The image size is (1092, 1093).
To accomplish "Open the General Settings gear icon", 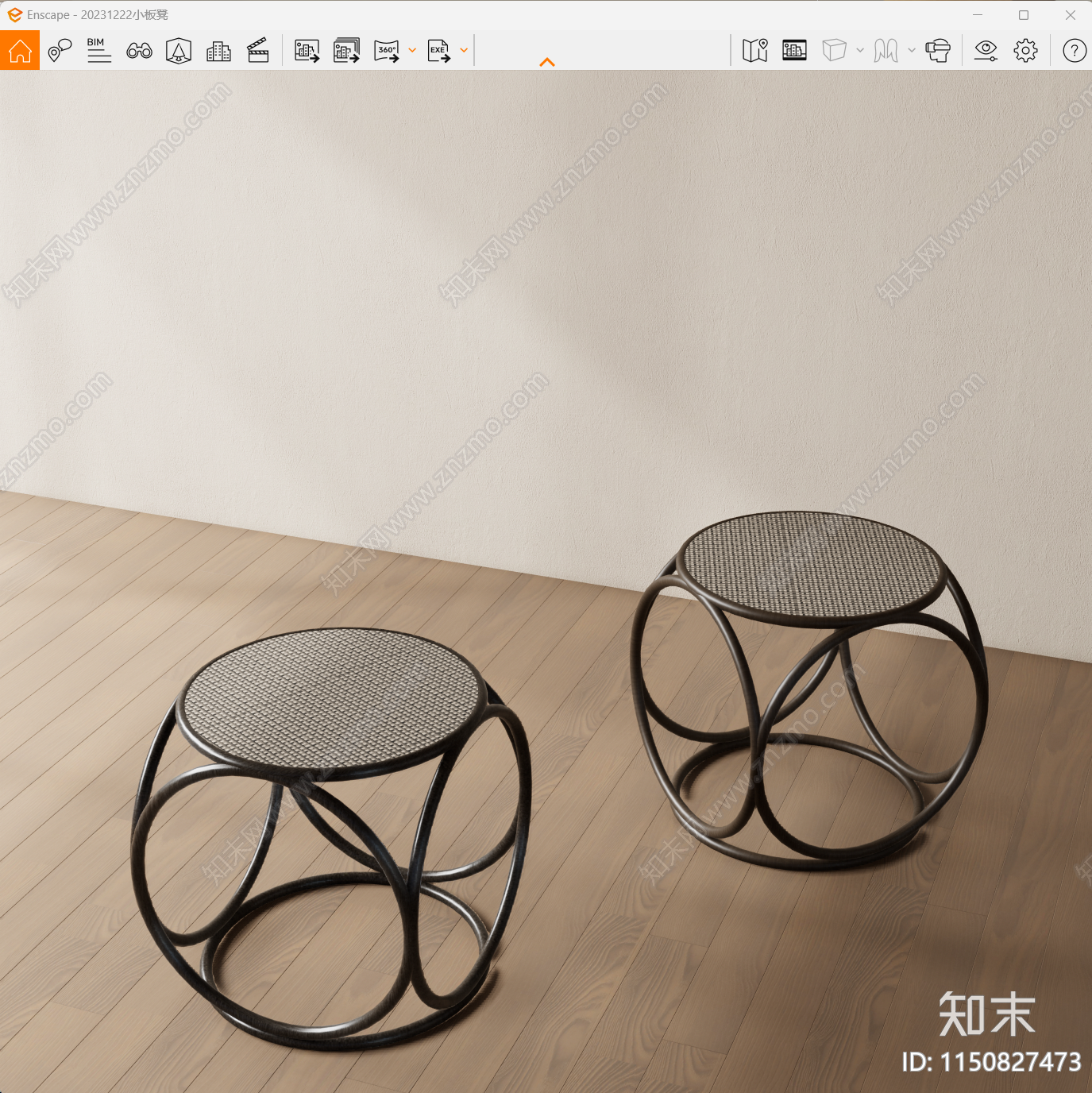I will [1025, 51].
